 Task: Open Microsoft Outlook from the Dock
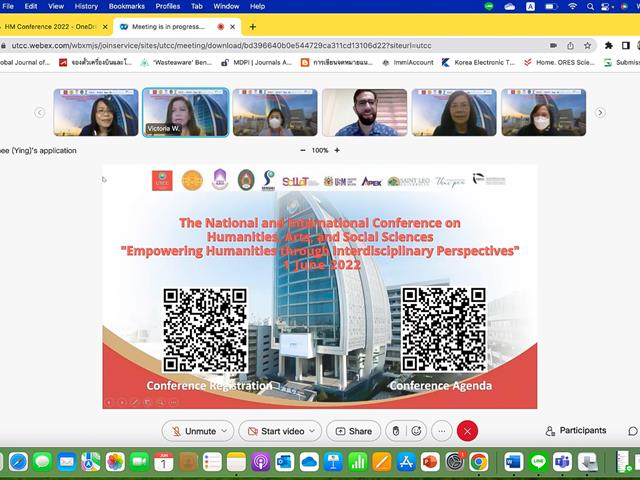pyautogui.click(x=284, y=462)
